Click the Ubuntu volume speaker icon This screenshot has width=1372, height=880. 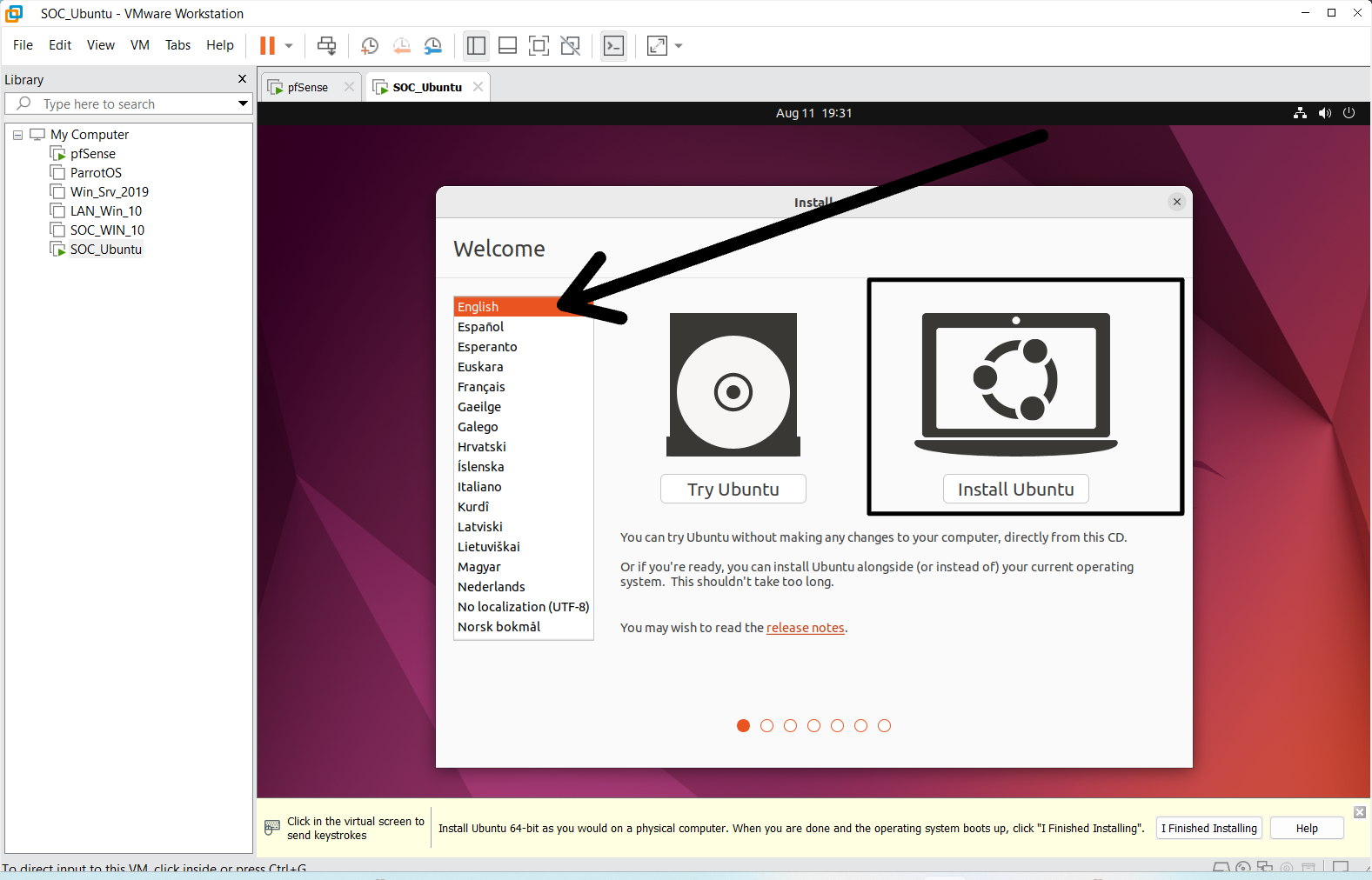pyautogui.click(x=1324, y=113)
